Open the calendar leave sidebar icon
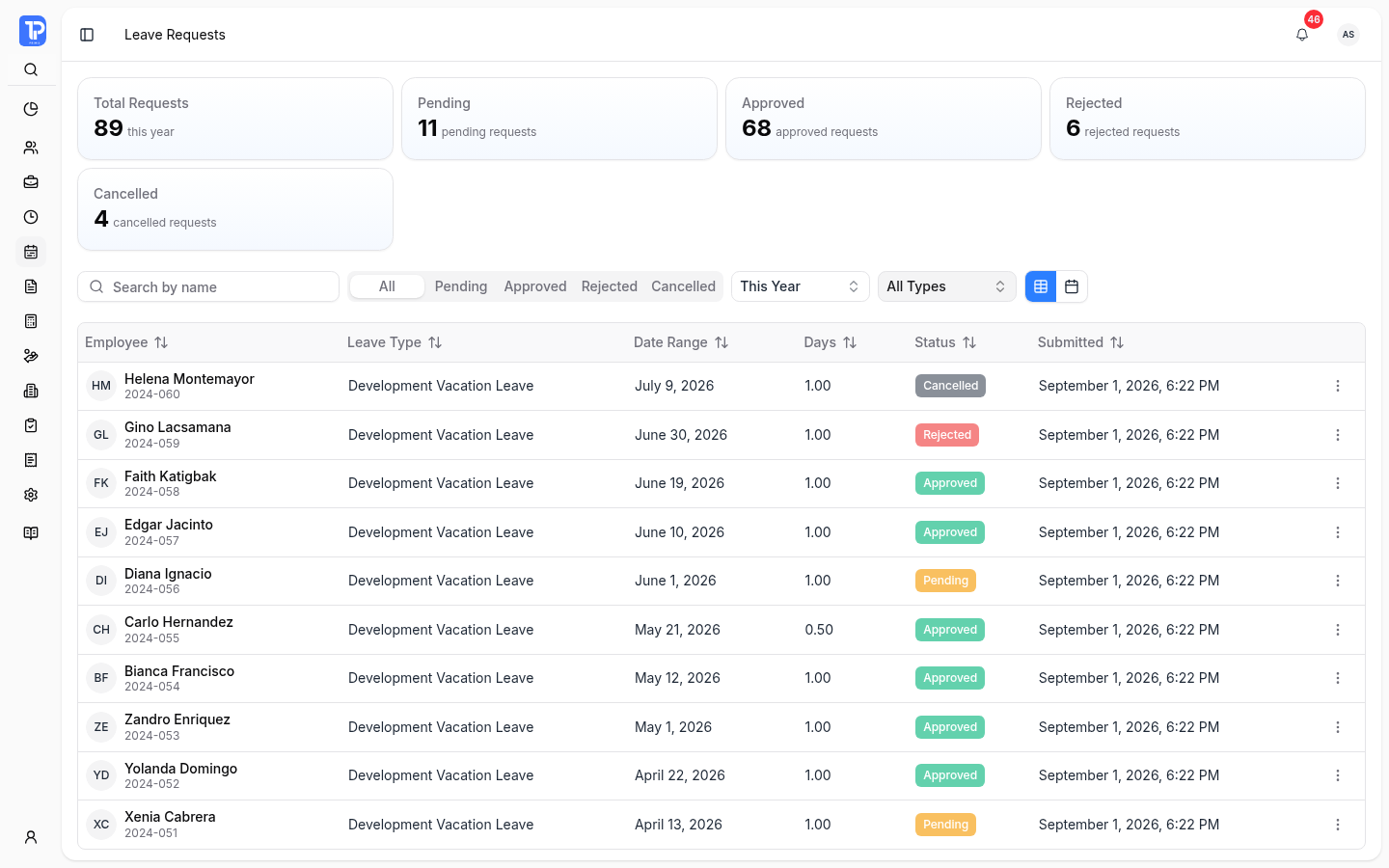The image size is (1389, 868). pyautogui.click(x=31, y=252)
